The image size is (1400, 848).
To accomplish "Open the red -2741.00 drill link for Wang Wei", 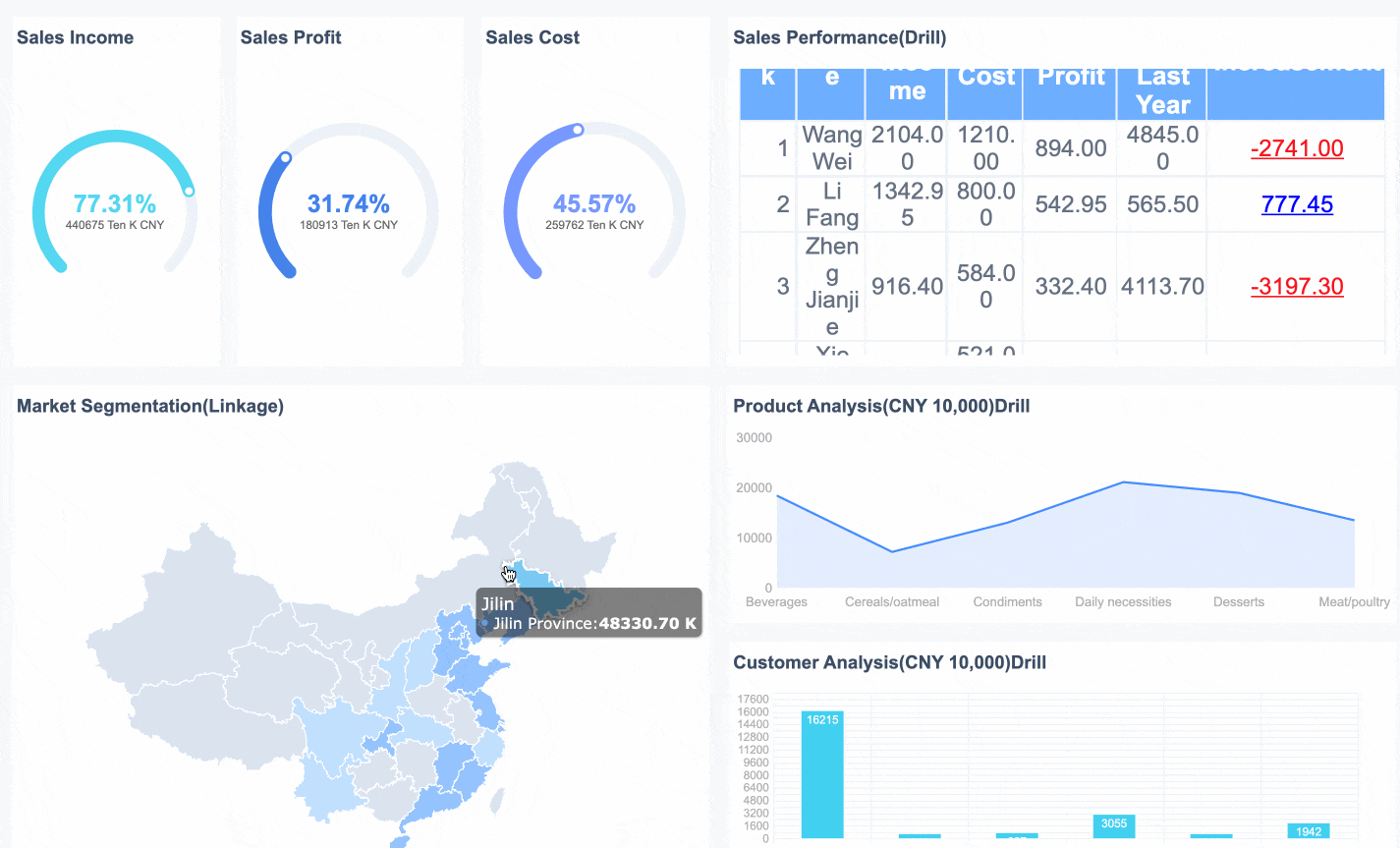I will pos(1297,147).
